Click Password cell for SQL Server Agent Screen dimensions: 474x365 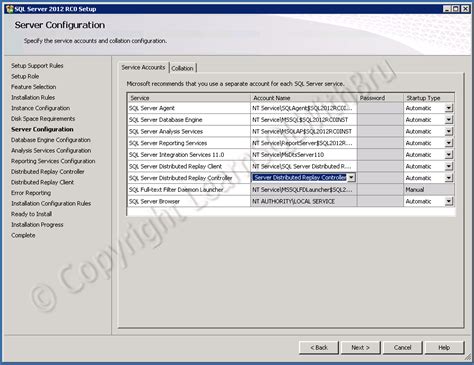point(380,108)
